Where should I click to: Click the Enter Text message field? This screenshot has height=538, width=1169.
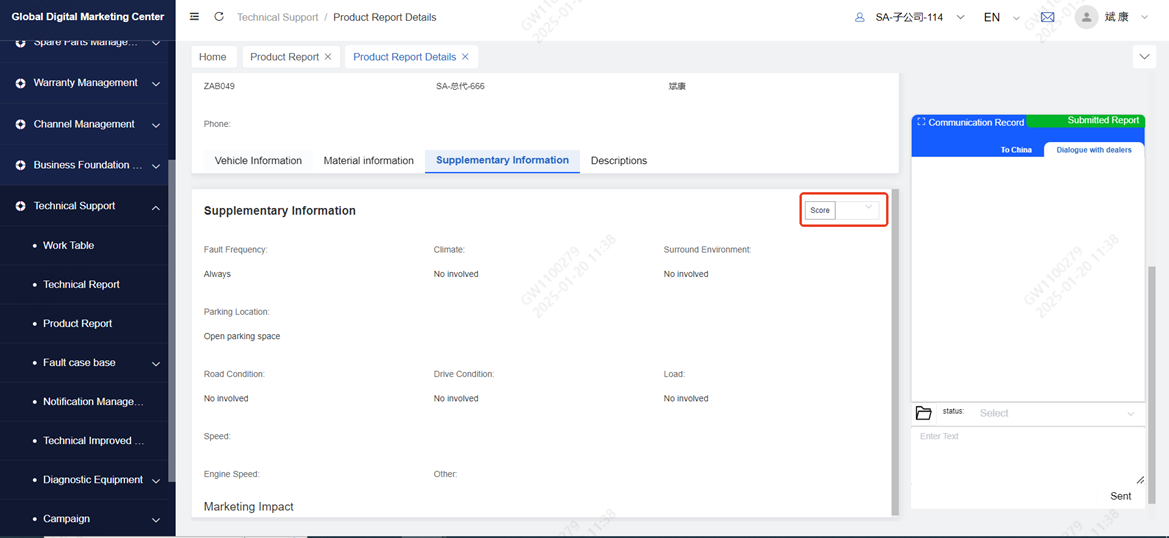[1027, 456]
